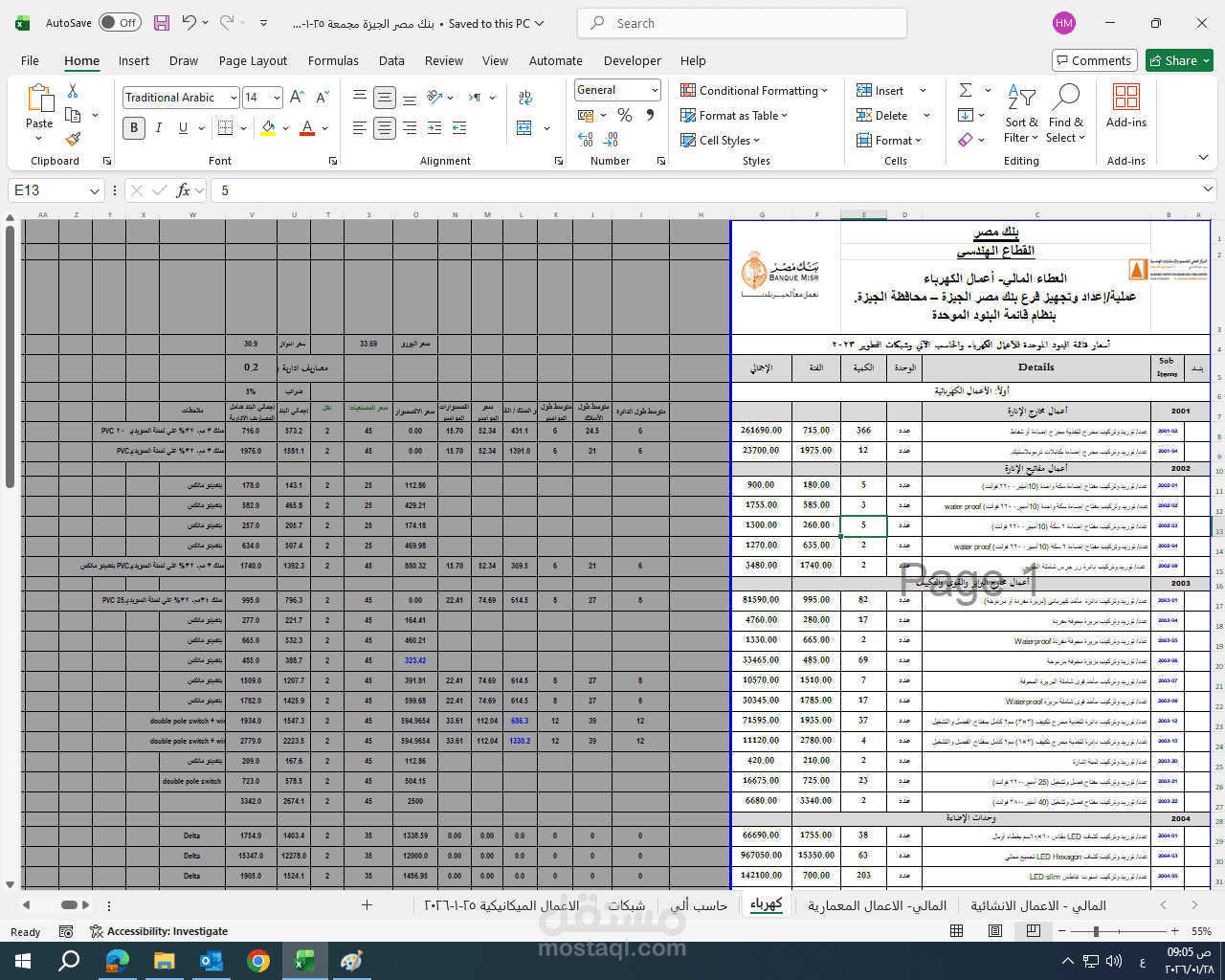1225x980 pixels.
Task: Click the Wrap Text icon
Action: pyautogui.click(x=524, y=97)
